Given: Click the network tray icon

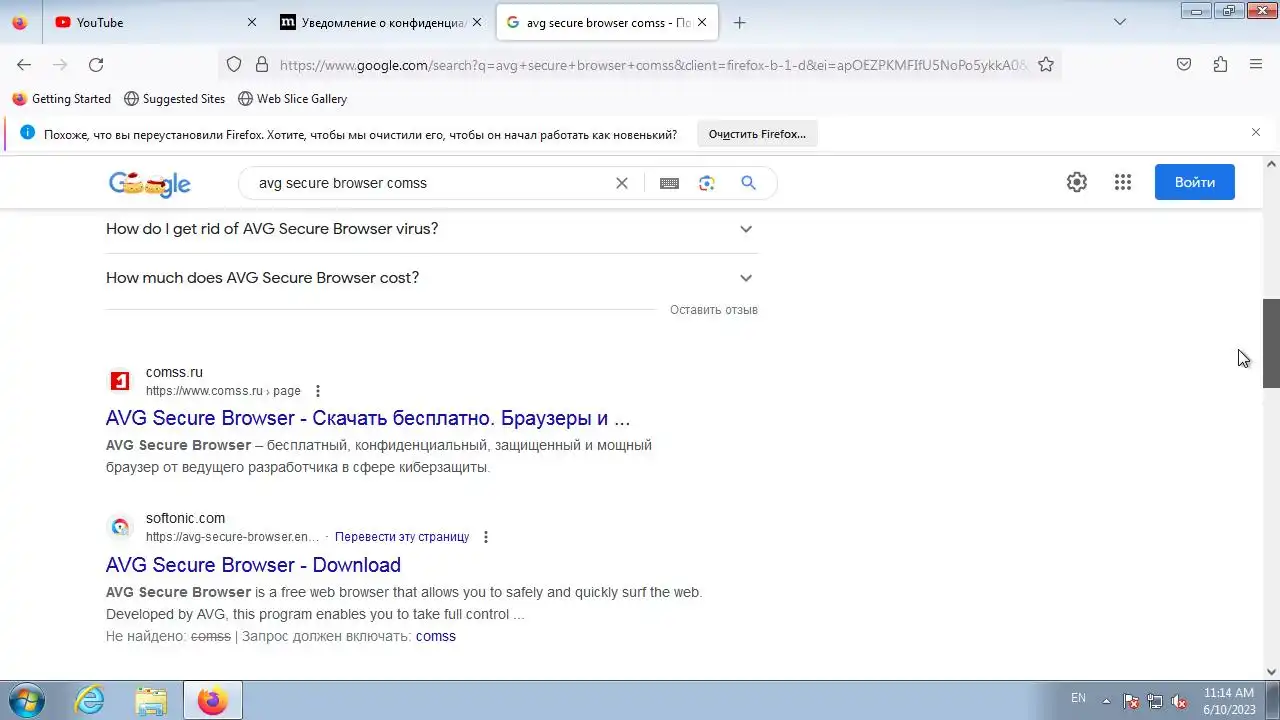Looking at the screenshot, I should click(1155, 701).
